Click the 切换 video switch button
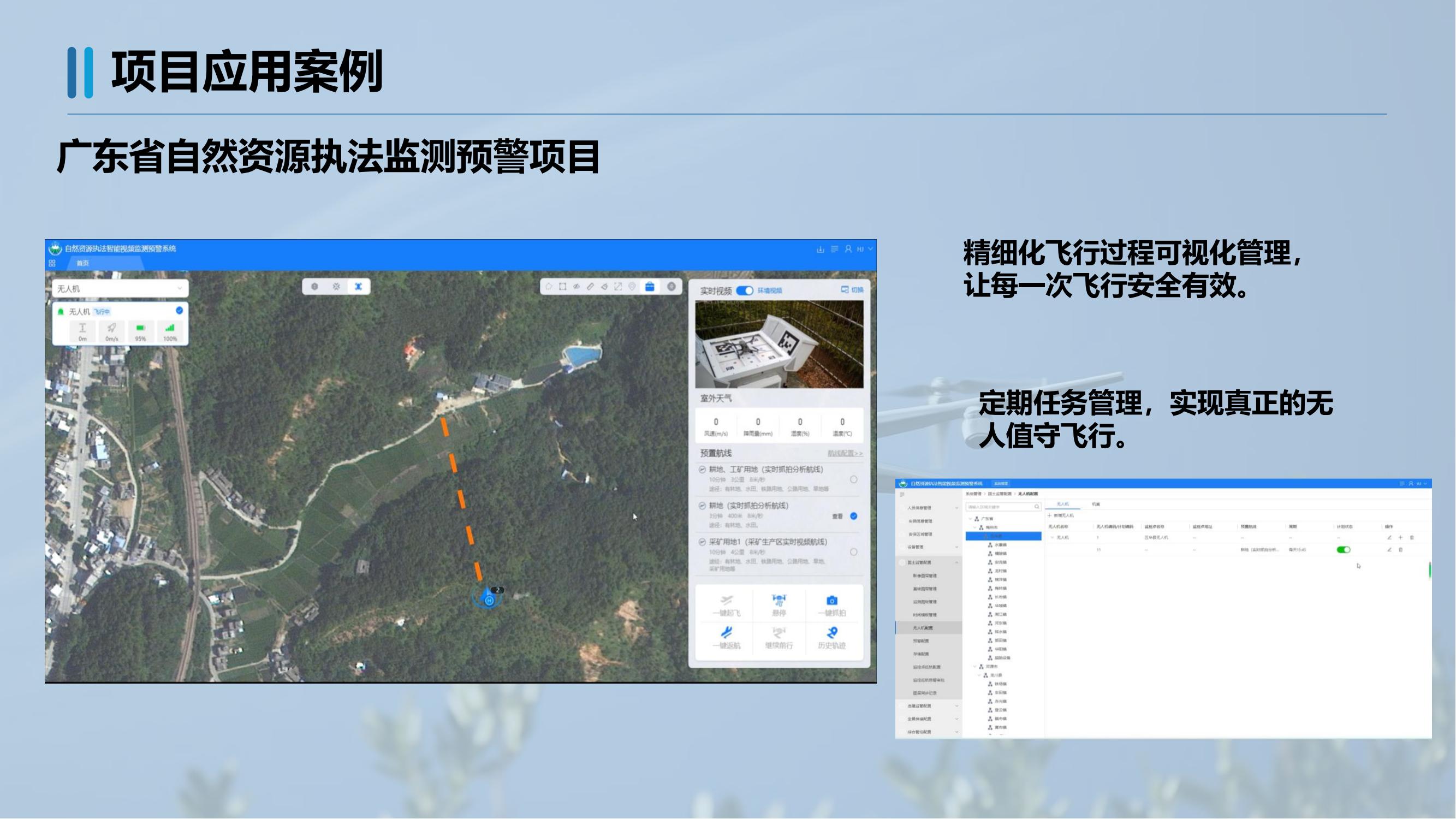 [852, 290]
